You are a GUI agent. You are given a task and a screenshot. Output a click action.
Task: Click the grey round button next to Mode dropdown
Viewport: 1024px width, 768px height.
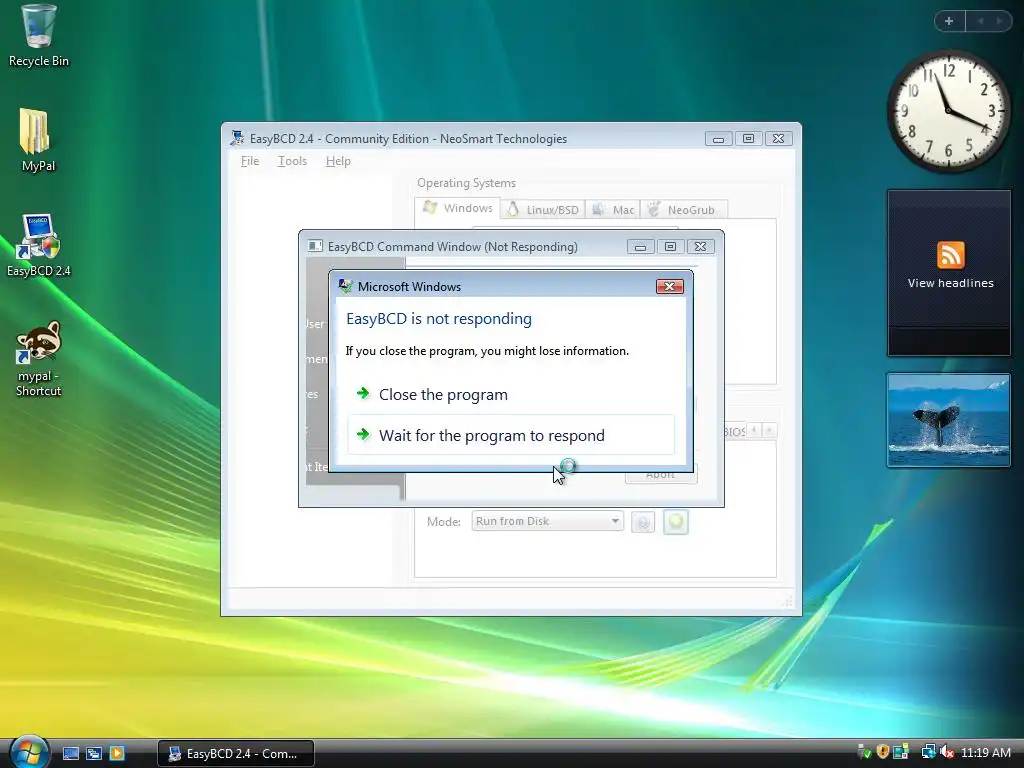click(x=643, y=522)
